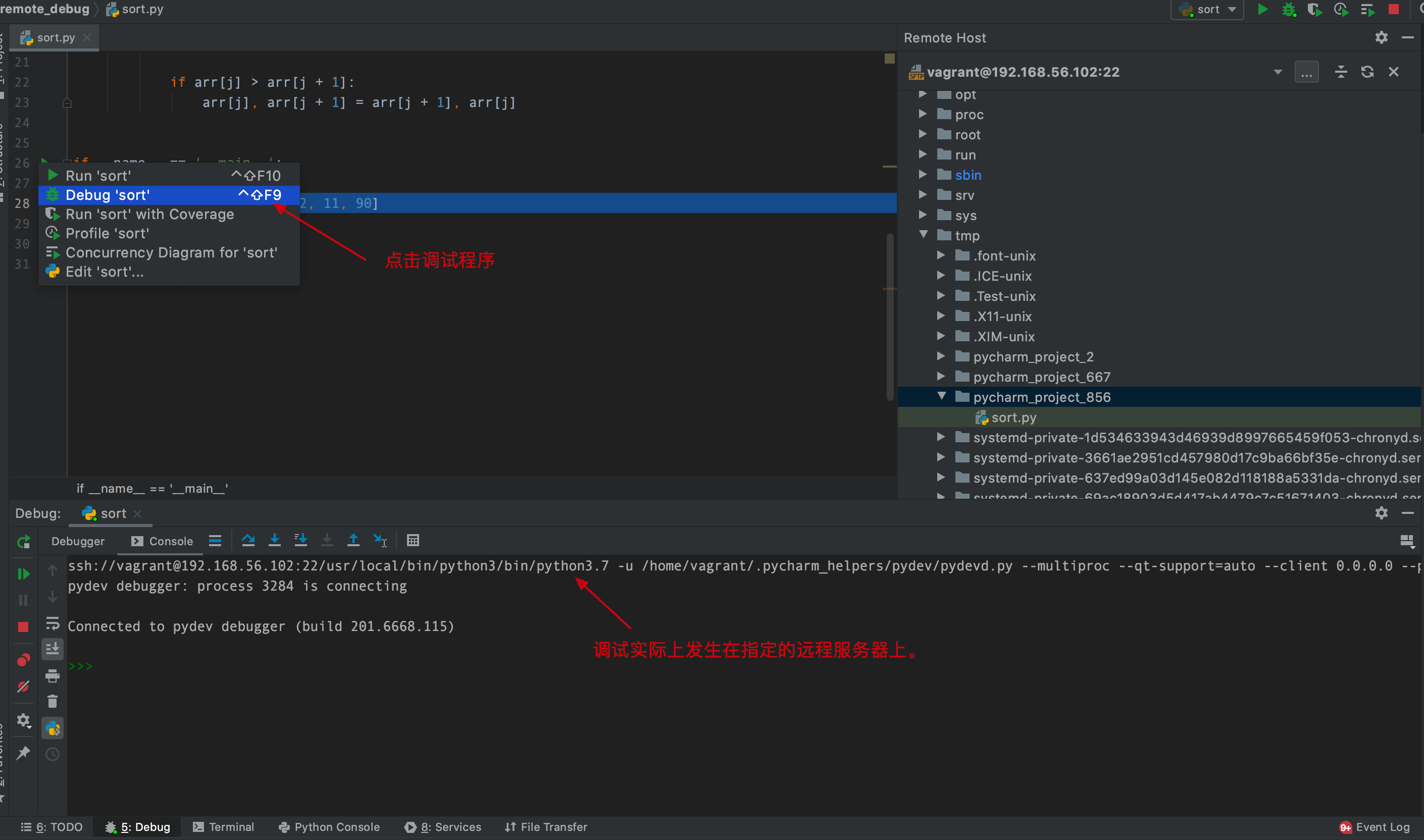Image resolution: width=1424 pixels, height=840 pixels.
Task: Select the srv folder row
Action: pyautogui.click(x=1159, y=195)
